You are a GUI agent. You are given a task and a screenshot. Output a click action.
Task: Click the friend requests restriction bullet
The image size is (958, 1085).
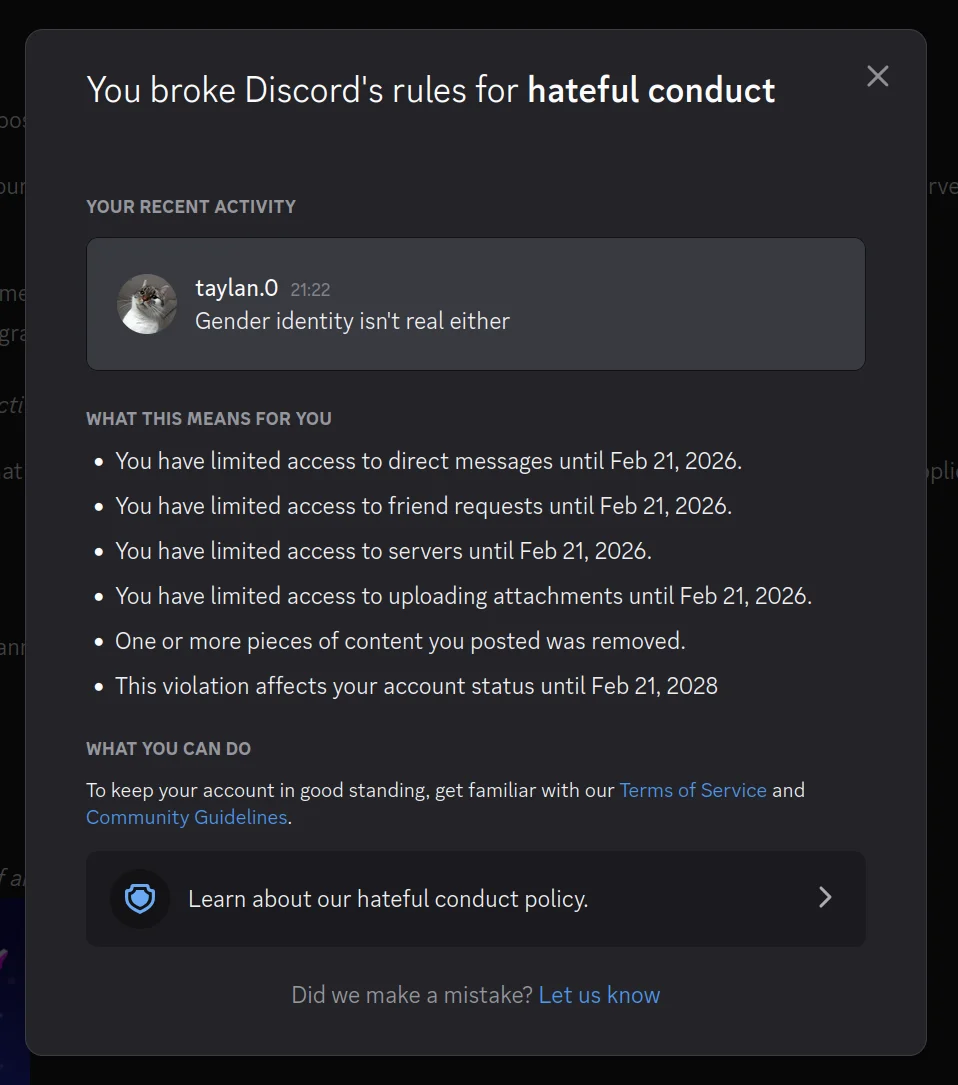click(x=423, y=506)
